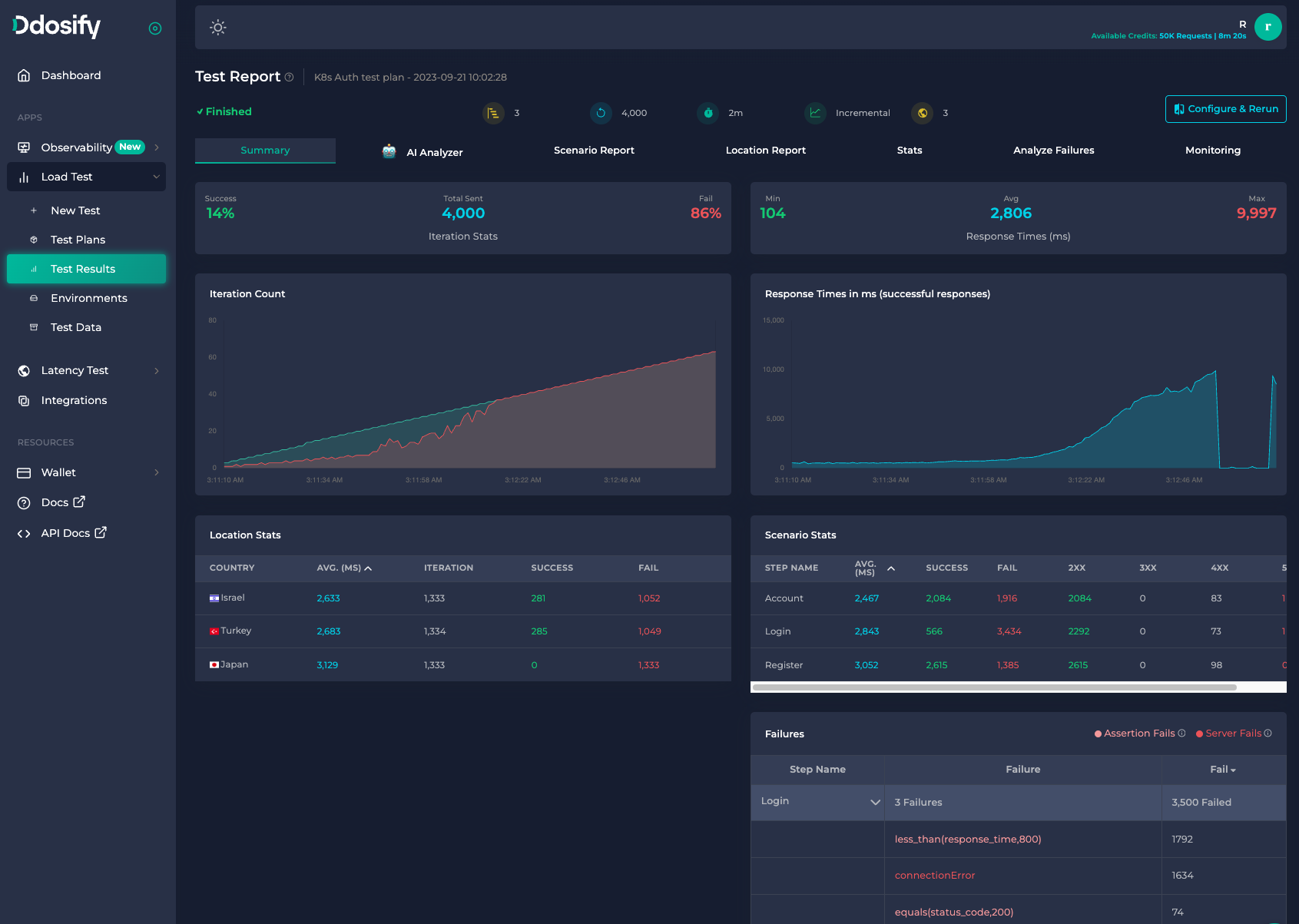Viewport: 1299px width, 924px height.
Task: Open the AI Analyzer tab
Action: point(423,151)
